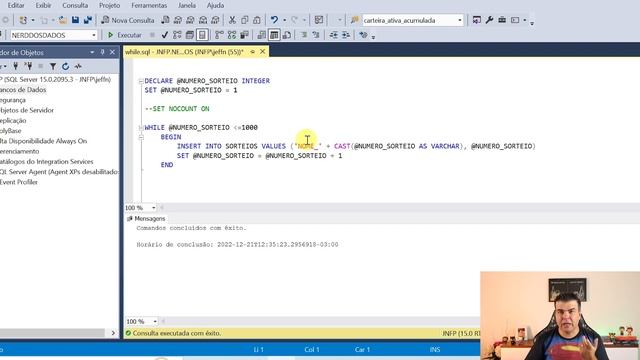Click the Refresh icon in Object Explorer
640x360 pixels.
[65, 66]
